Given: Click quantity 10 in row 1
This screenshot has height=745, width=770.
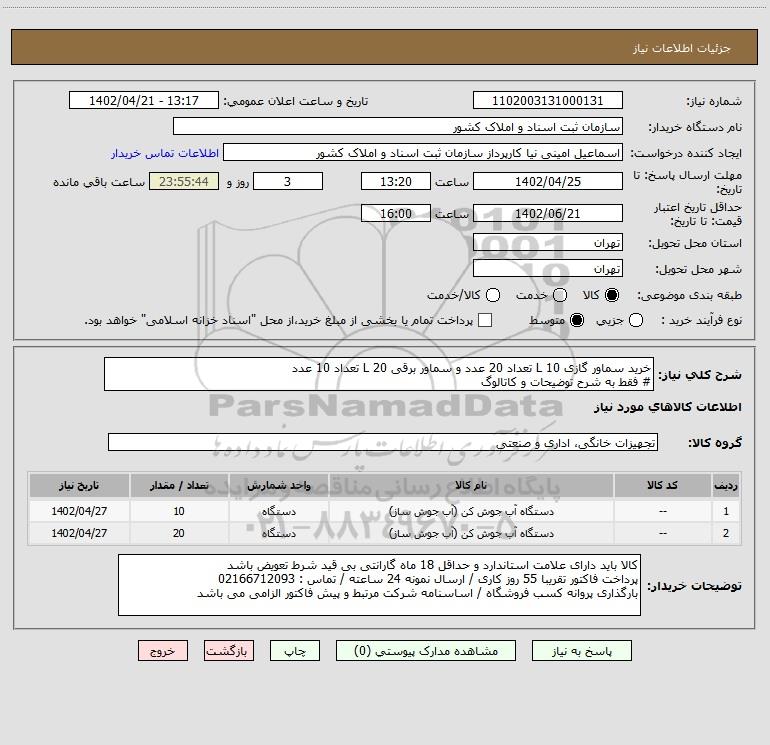Looking at the screenshot, I should (179, 511).
